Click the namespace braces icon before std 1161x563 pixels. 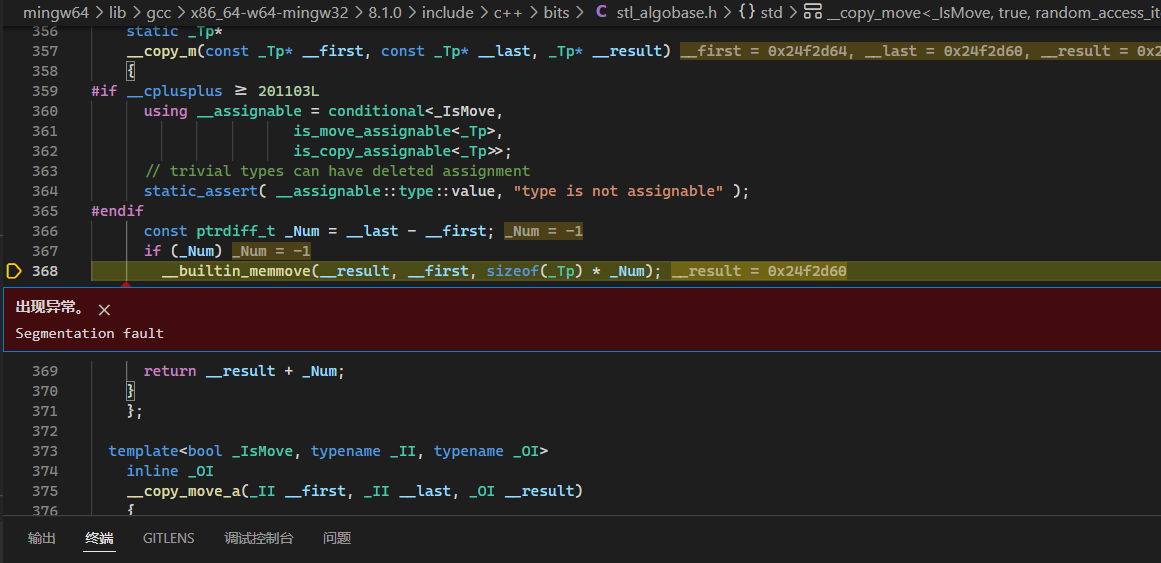pyautogui.click(x=747, y=13)
